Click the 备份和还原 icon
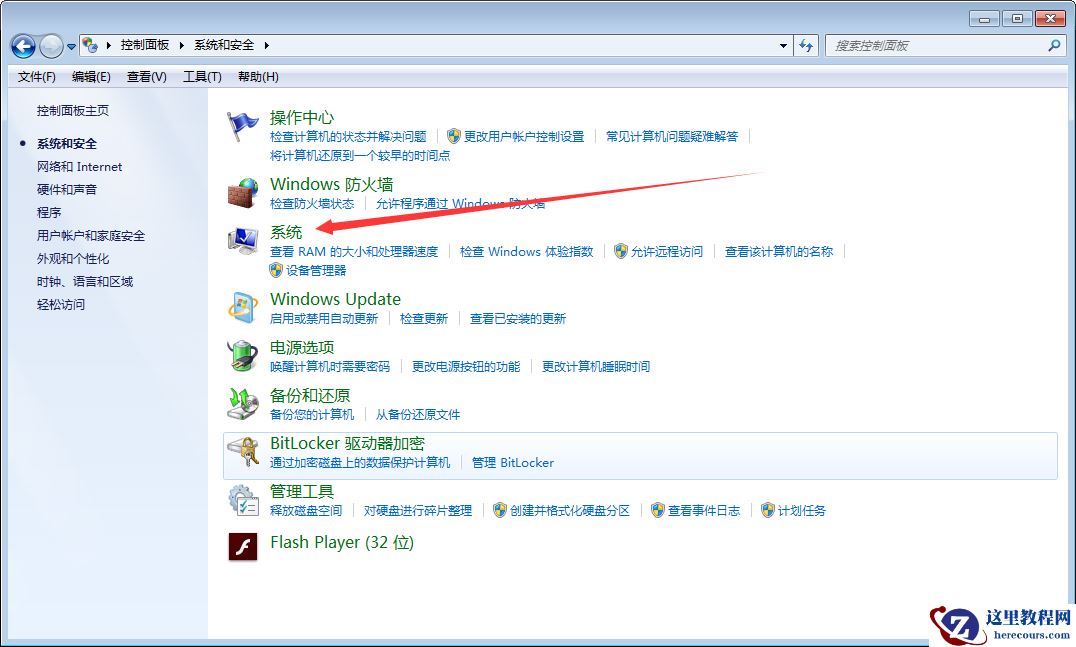The width and height of the screenshot is (1076, 647). [241, 404]
